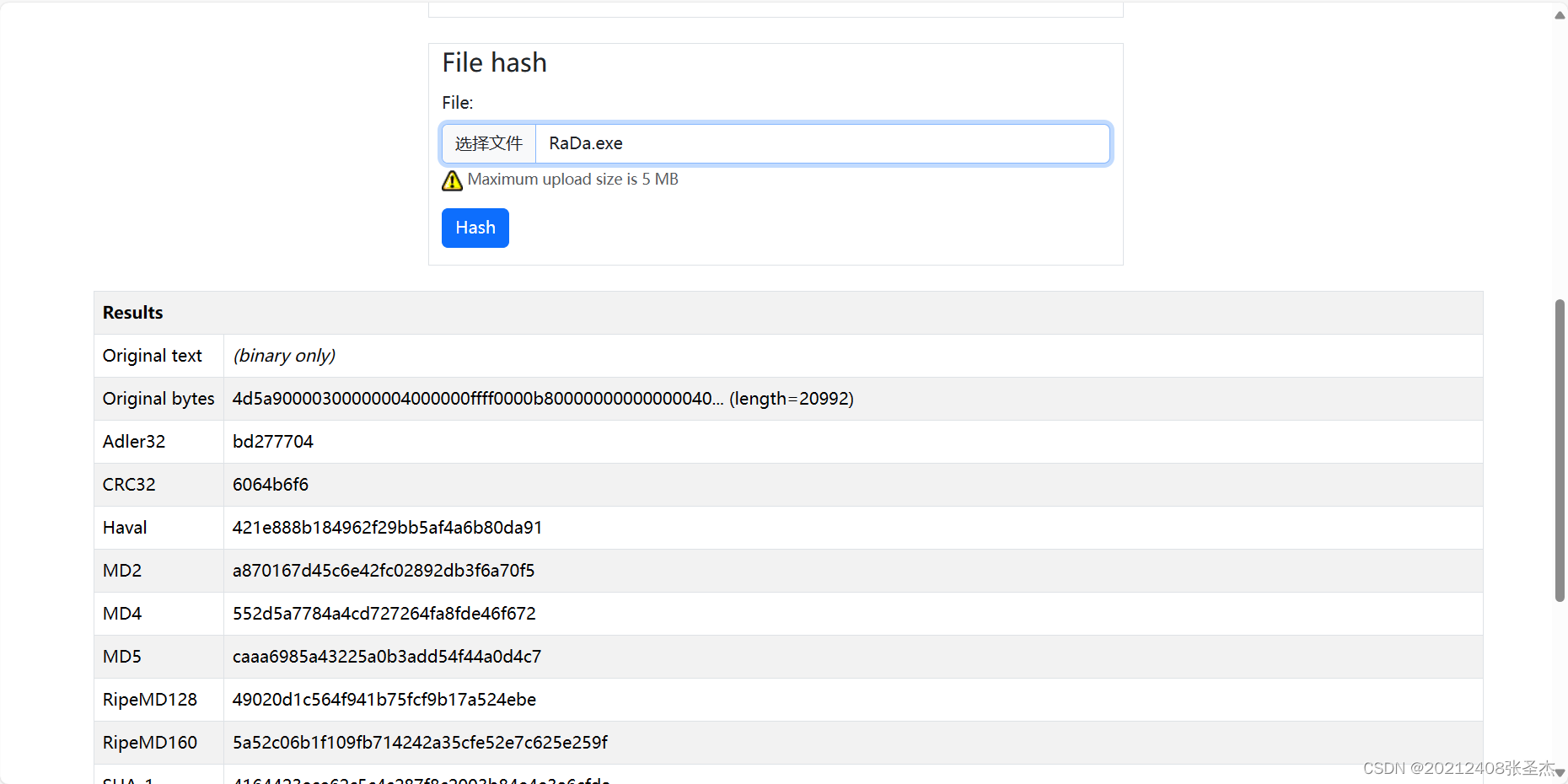
Task: Click the Results table header
Action: 788,313
